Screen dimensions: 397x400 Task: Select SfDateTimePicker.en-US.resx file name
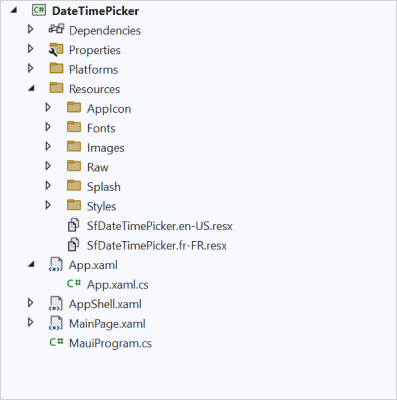pos(160,226)
